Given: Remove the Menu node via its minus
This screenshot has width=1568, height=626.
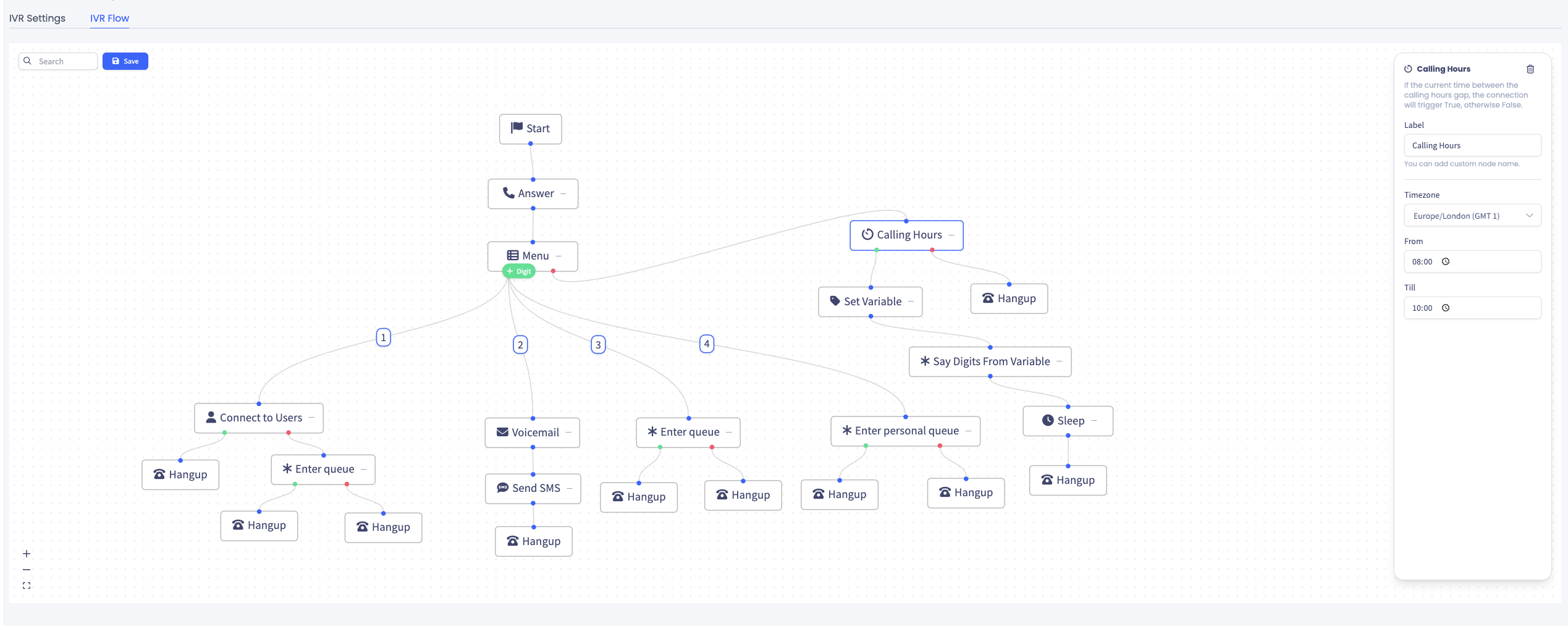Looking at the screenshot, I should pyautogui.click(x=558, y=256).
